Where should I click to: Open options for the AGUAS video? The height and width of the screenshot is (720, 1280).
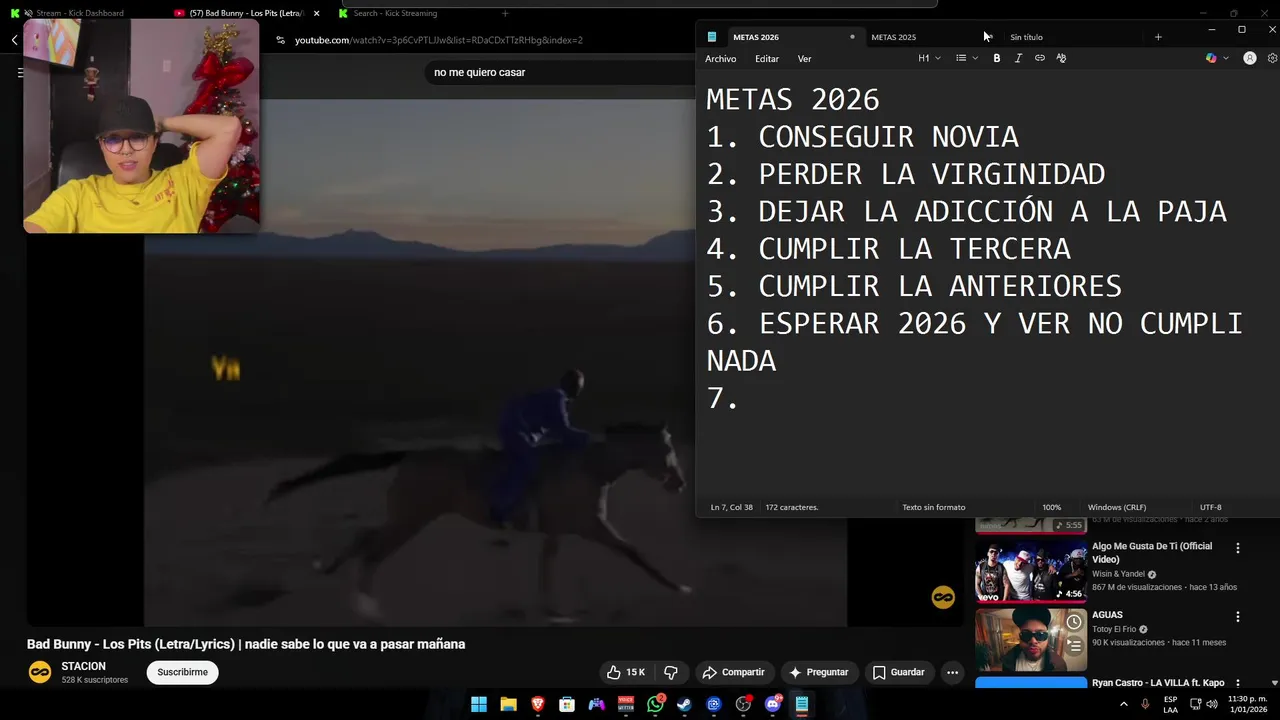(1237, 617)
